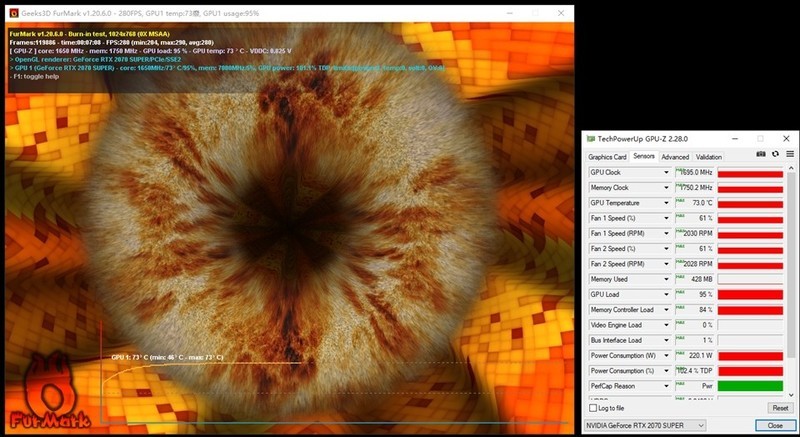Click 102.4 % TDP value

tap(695, 371)
